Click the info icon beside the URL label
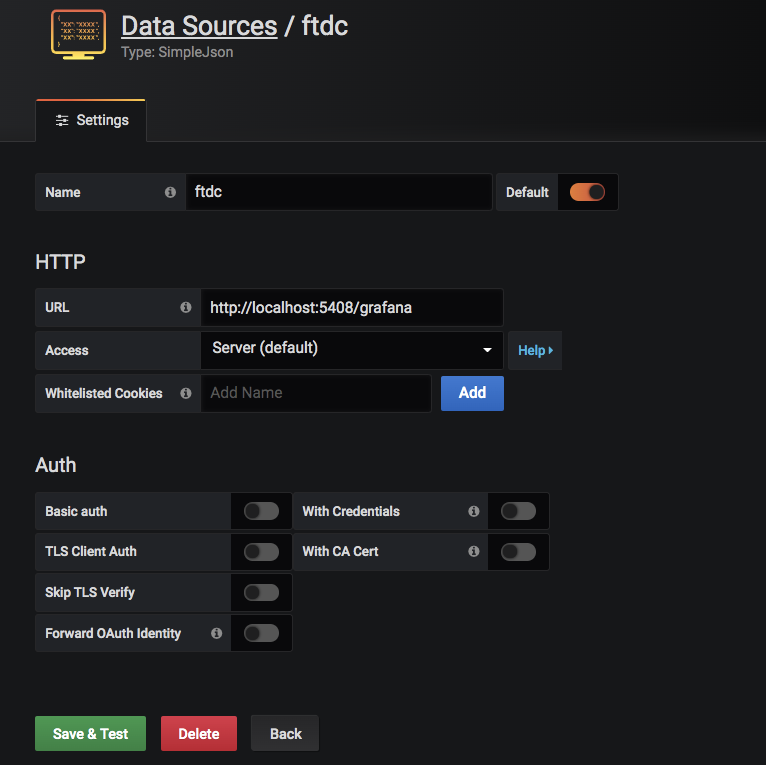The width and height of the screenshot is (766, 765). pyautogui.click(x=186, y=307)
